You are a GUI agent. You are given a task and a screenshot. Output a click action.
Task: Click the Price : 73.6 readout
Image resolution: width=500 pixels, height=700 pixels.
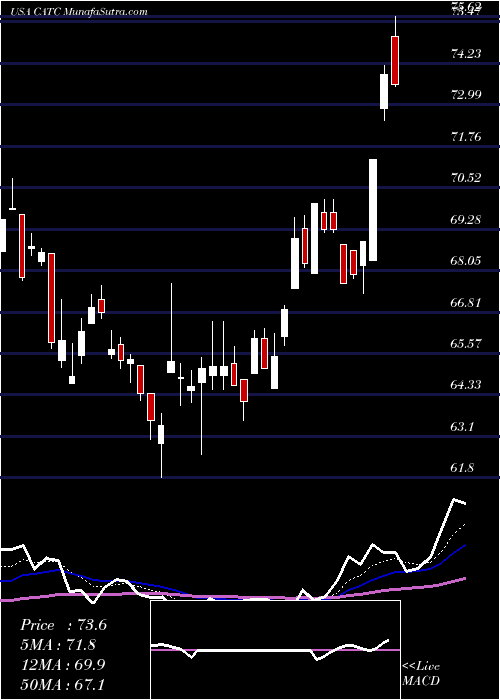coord(63,625)
